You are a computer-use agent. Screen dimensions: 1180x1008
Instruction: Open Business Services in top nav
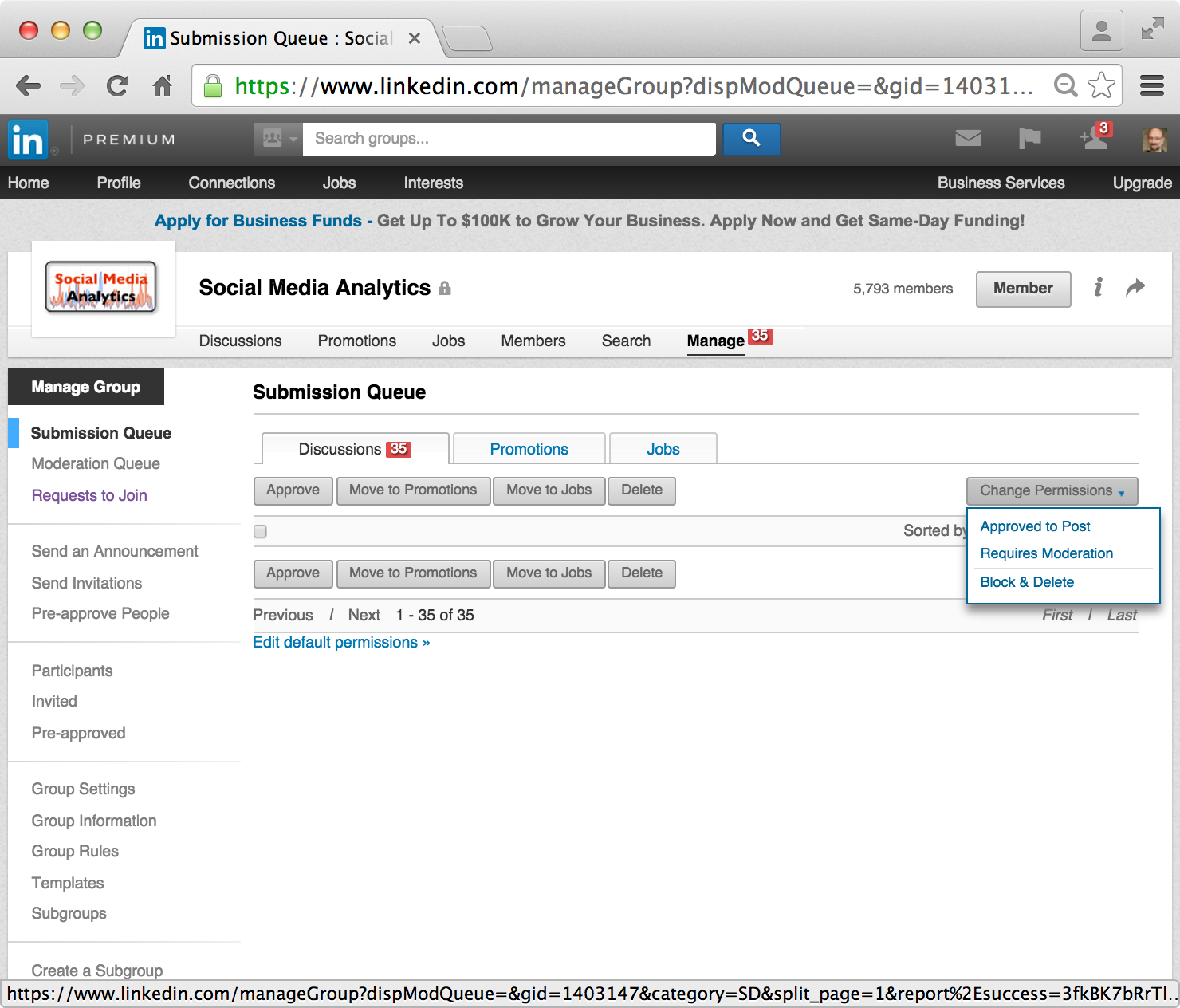(x=1001, y=183)
